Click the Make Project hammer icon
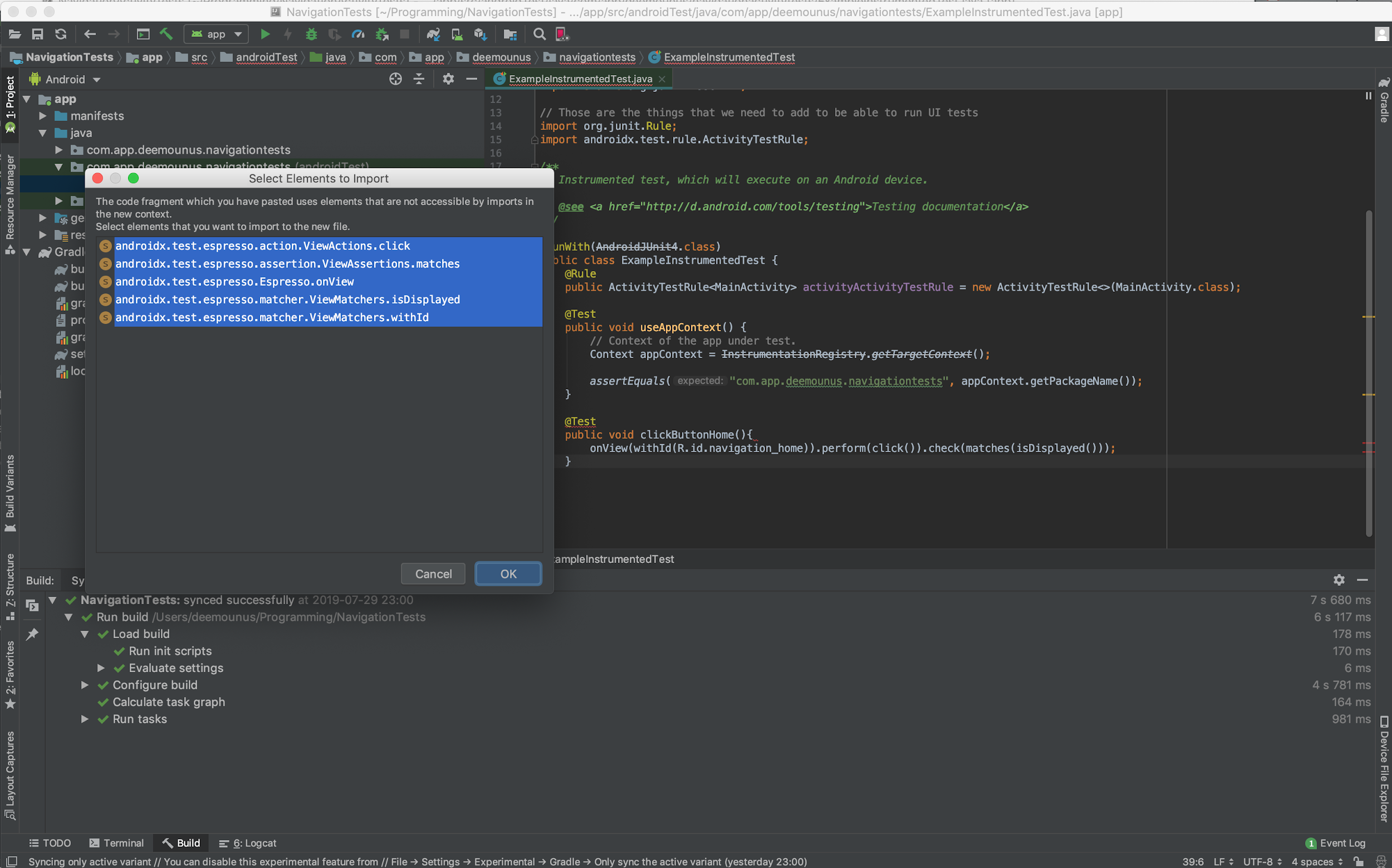This screenshot has width=1392, height=868. [x=166, y=35]
